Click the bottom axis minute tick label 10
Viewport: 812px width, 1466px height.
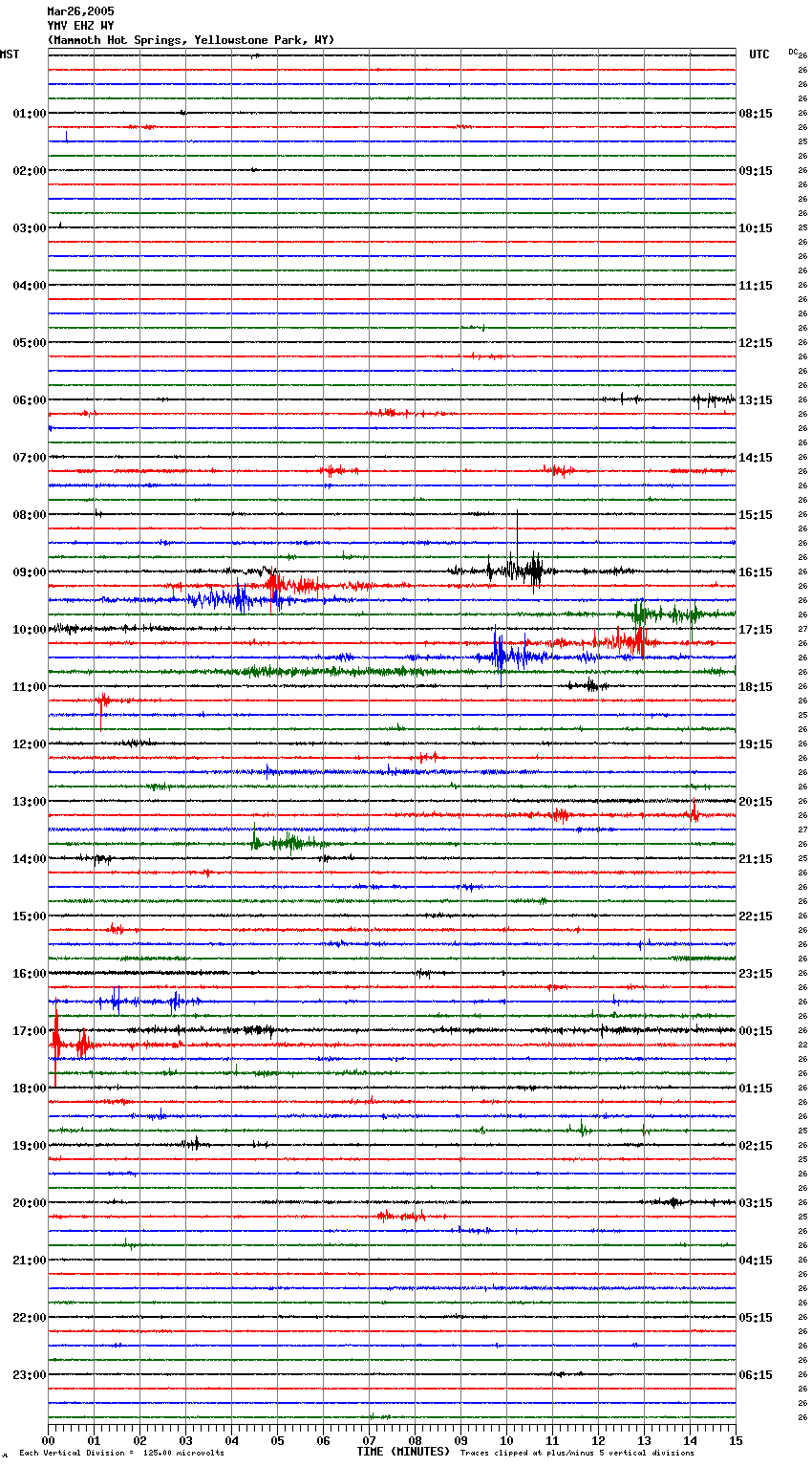(506, 1440)
